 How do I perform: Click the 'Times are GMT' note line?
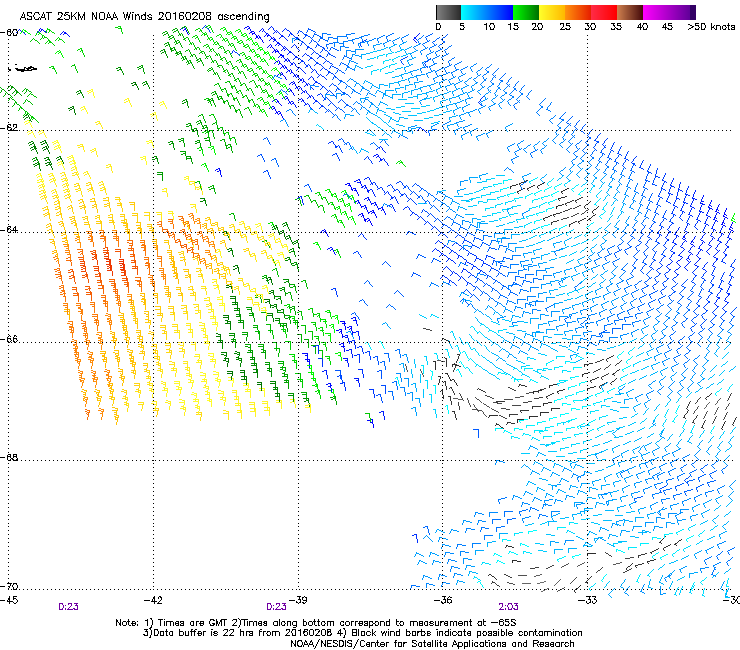pos(315,623)
